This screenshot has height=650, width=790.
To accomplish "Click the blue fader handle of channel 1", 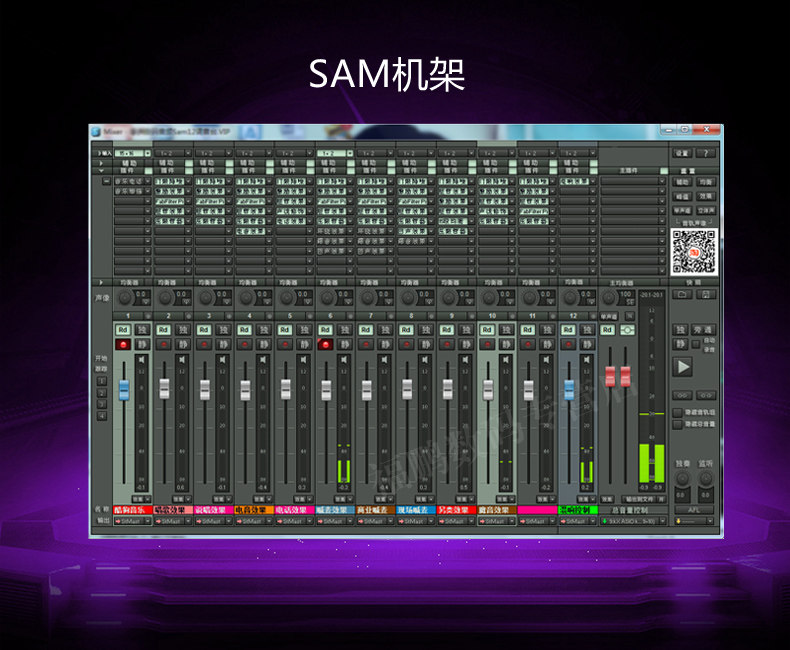I will [x=124, y=390].
